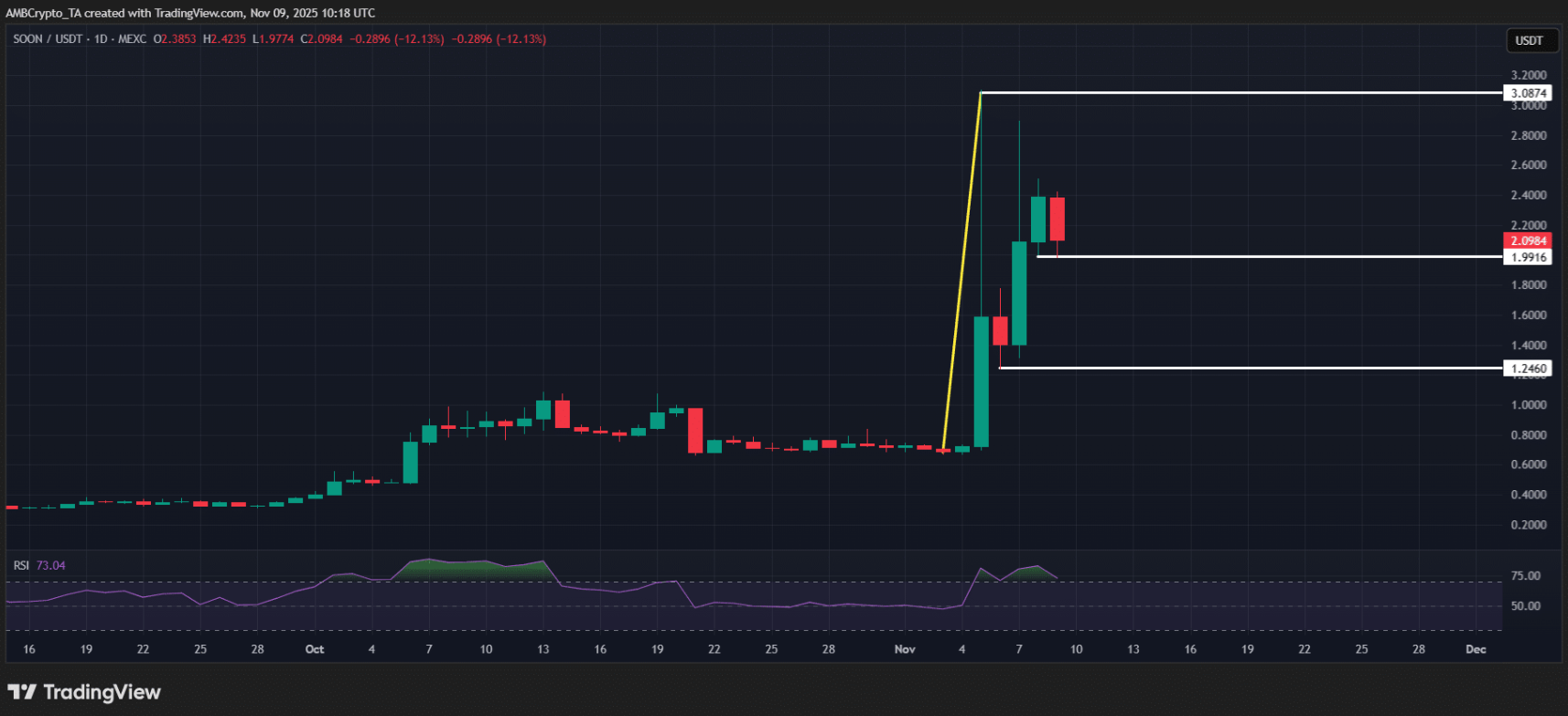Viewport: 1568px width, 716px height.
Task: Select the 1.2460 support level label
Action: click(x=1528, y=369)
